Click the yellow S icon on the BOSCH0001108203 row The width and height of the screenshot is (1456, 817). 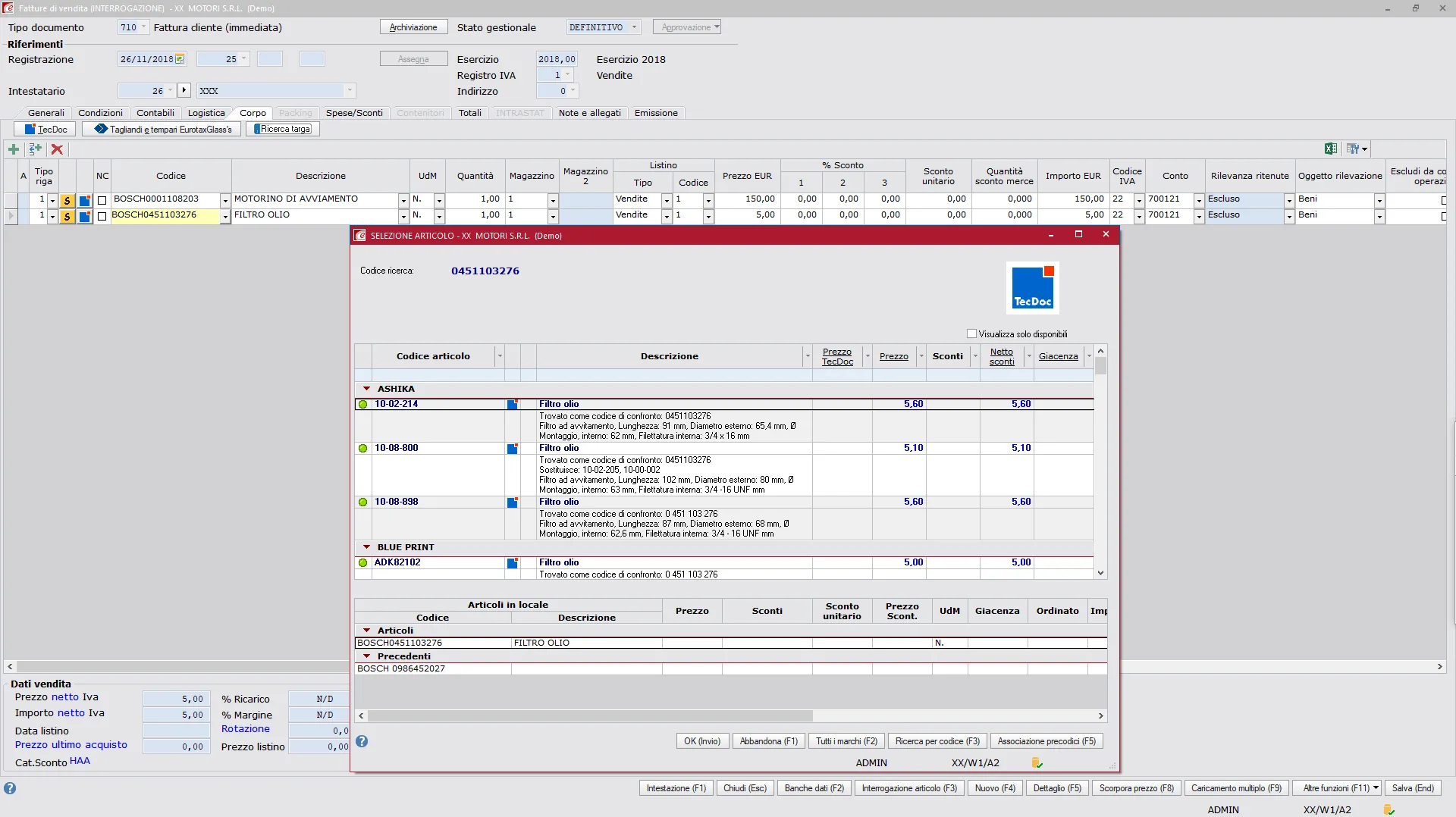click(x=67, y=200)
